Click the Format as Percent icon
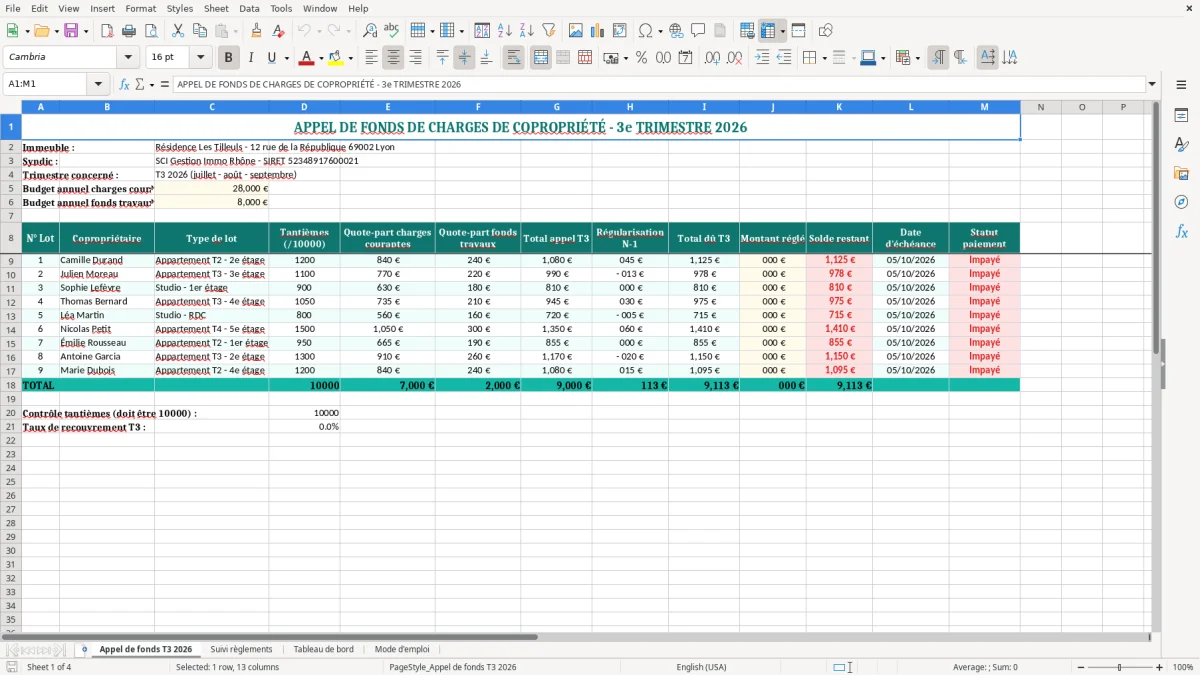The height and width of the screenshot is (675, 1200). 641,58
